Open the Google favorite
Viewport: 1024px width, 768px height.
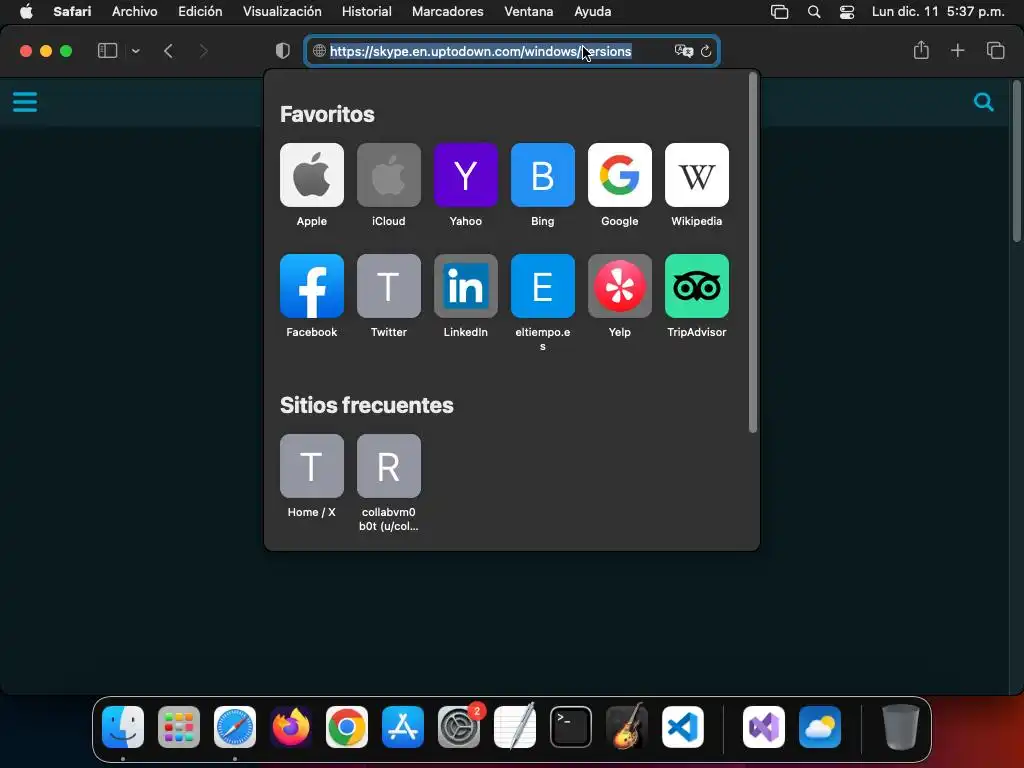point(620,175)
